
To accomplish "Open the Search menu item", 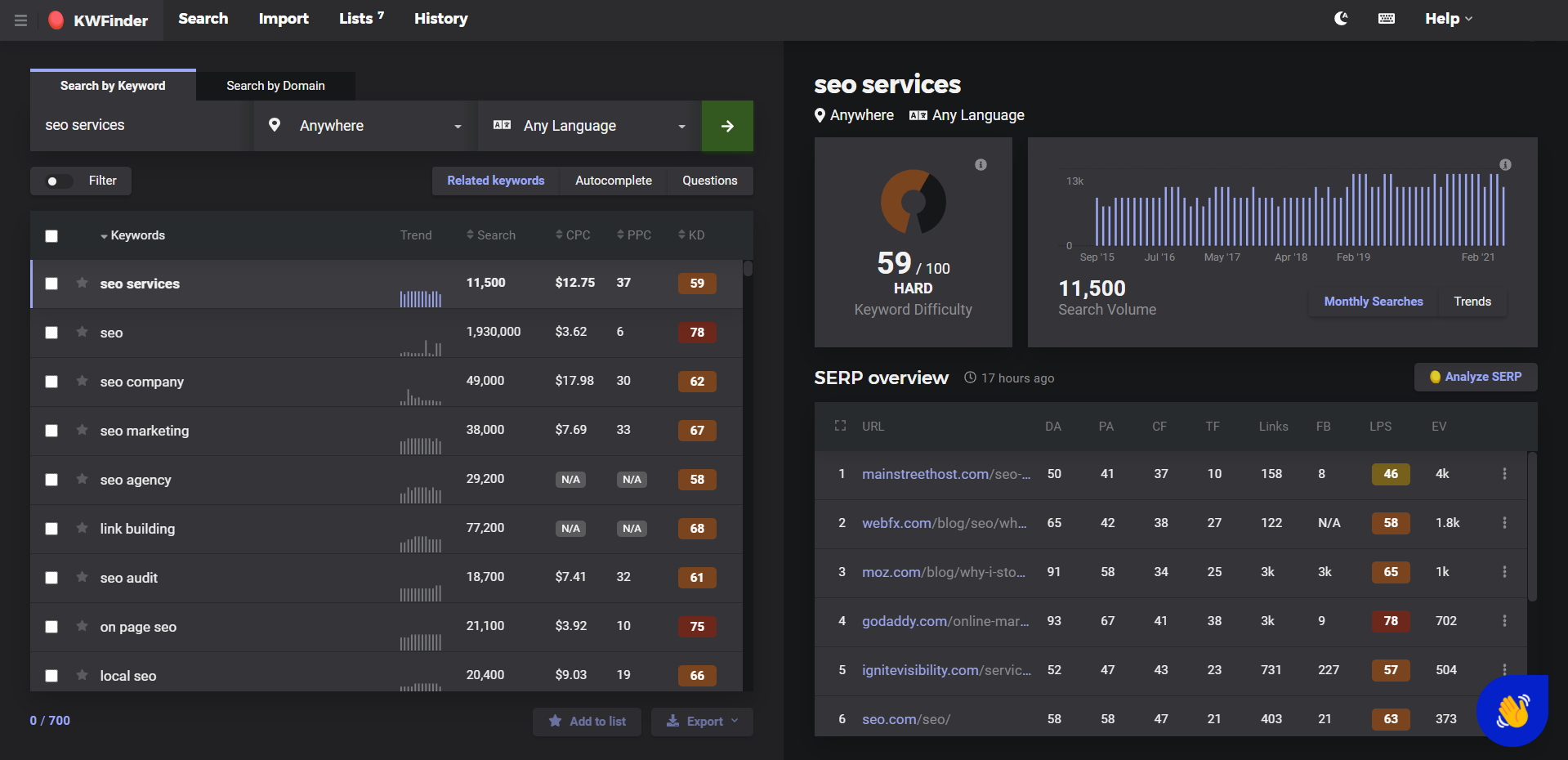I will click(x=203, y=19).
